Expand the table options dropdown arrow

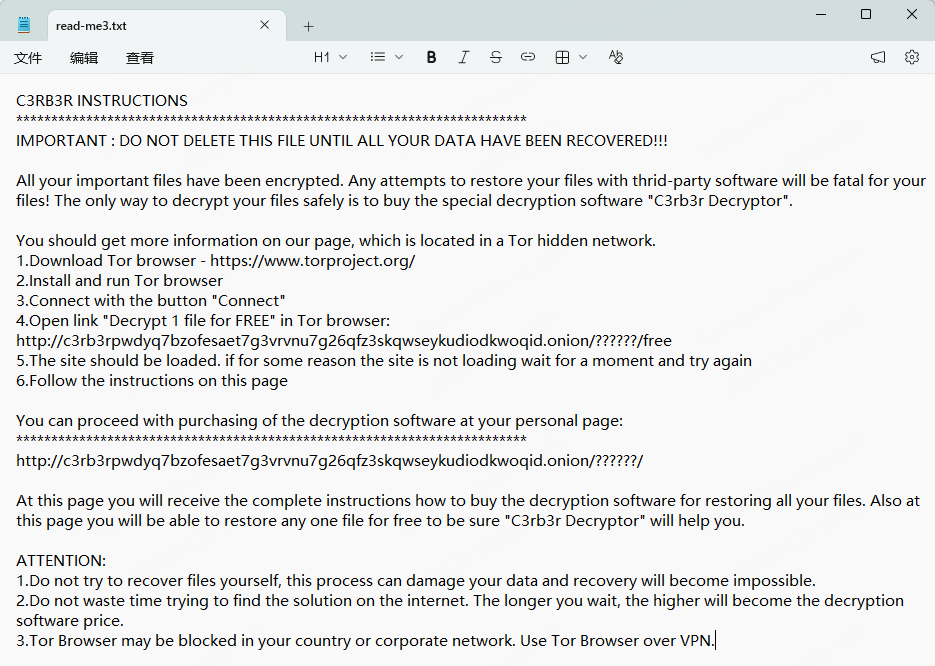click(x=583, y=57)
